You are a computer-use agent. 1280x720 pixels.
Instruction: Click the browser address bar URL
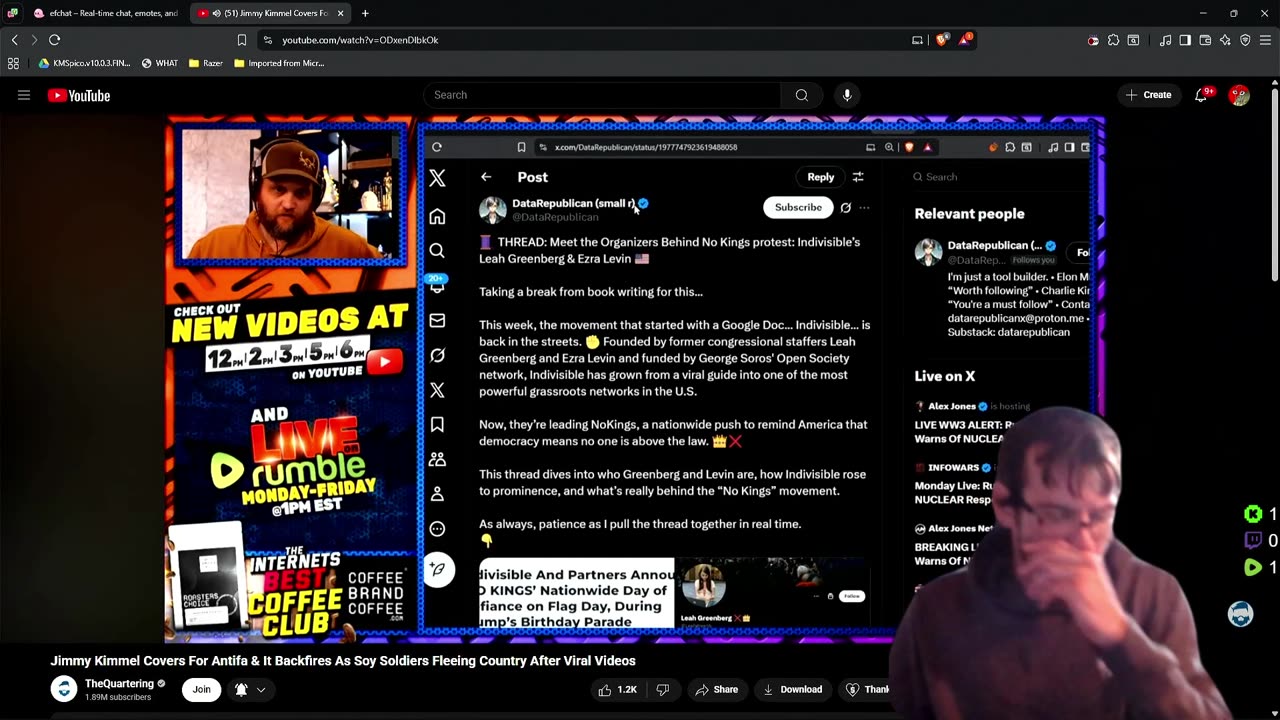360,40
